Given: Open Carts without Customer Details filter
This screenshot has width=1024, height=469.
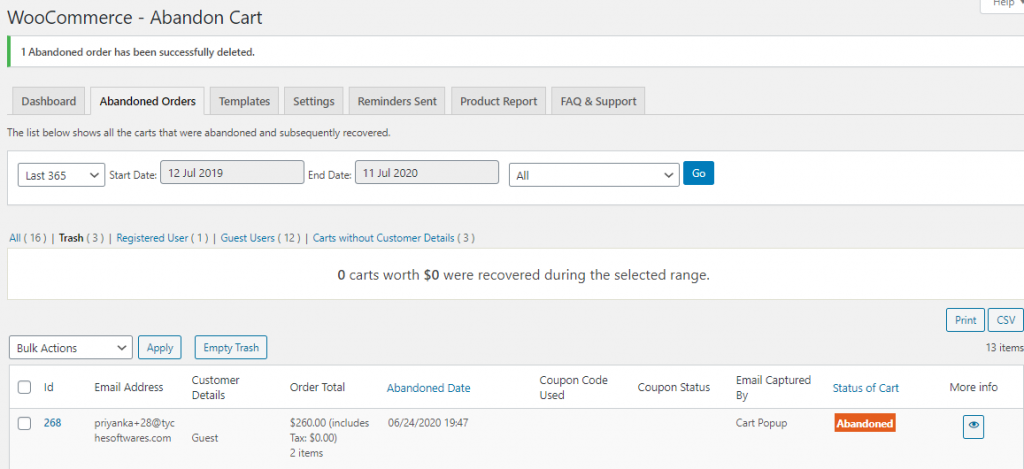Looking at the screenshot, I should (383, 238).
